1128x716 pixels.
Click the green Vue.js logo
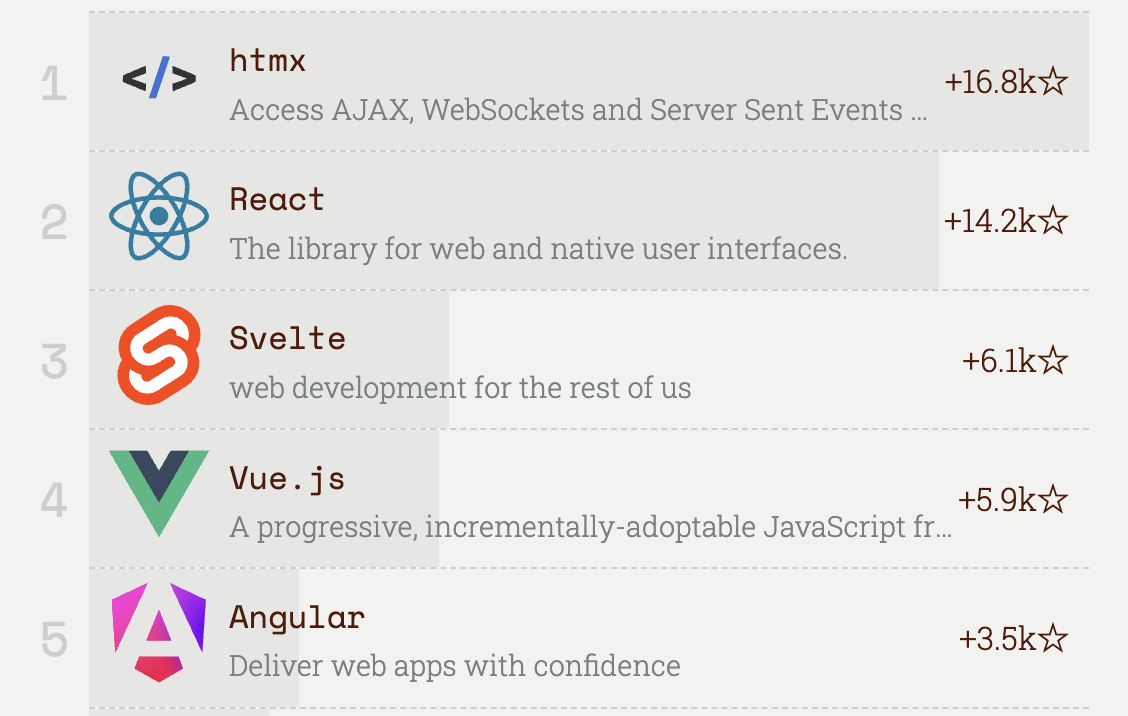click(x=159, y=494)
